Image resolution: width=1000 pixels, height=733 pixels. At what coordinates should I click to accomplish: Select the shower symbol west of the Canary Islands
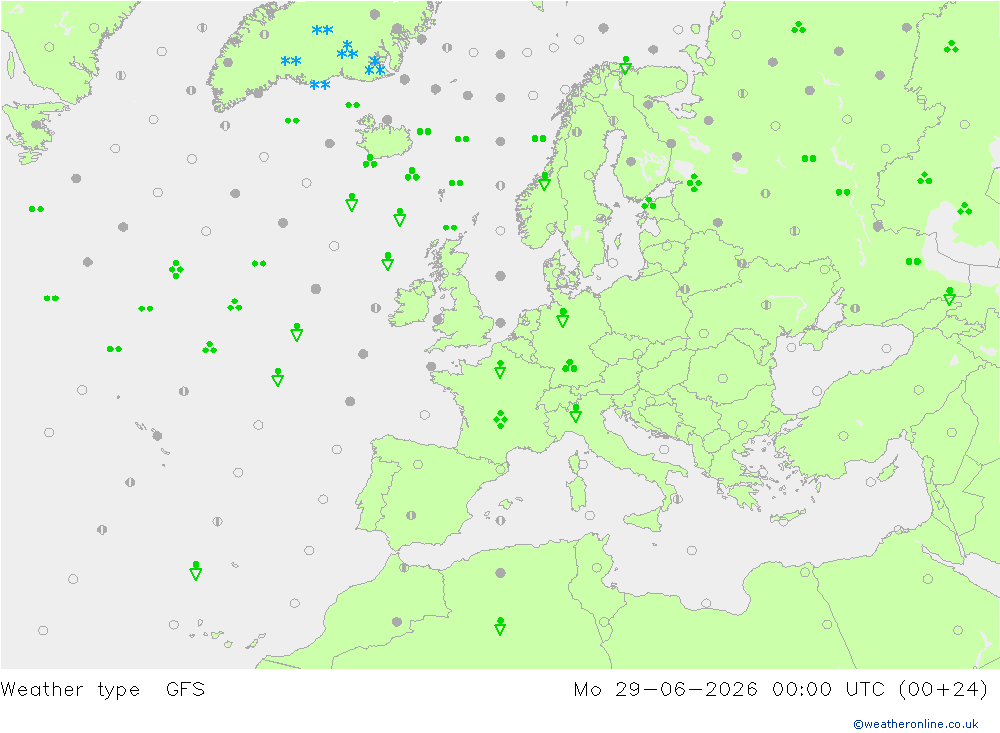click(x=196, y=570)
